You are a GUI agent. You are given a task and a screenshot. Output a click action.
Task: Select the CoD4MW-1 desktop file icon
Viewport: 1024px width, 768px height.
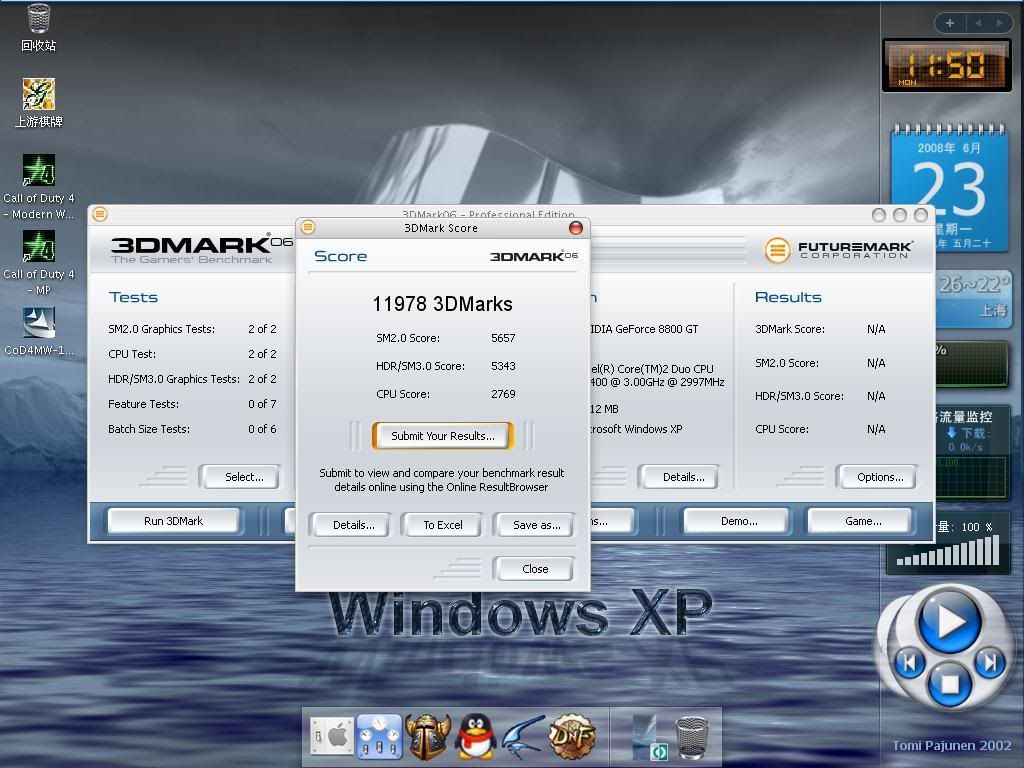tap(39, 331)
